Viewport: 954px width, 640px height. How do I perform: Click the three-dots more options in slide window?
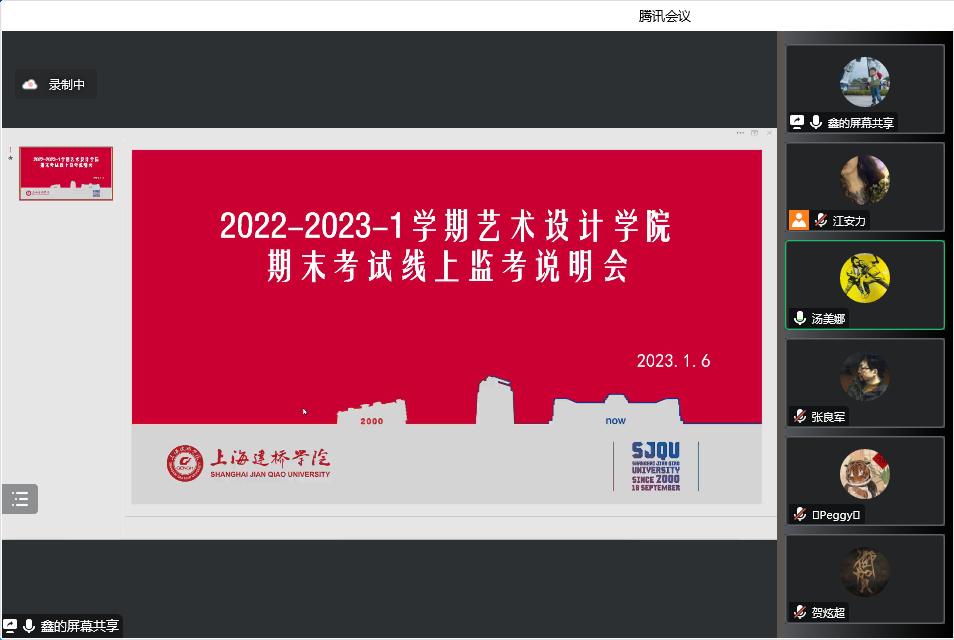click(x=740, y=133)
